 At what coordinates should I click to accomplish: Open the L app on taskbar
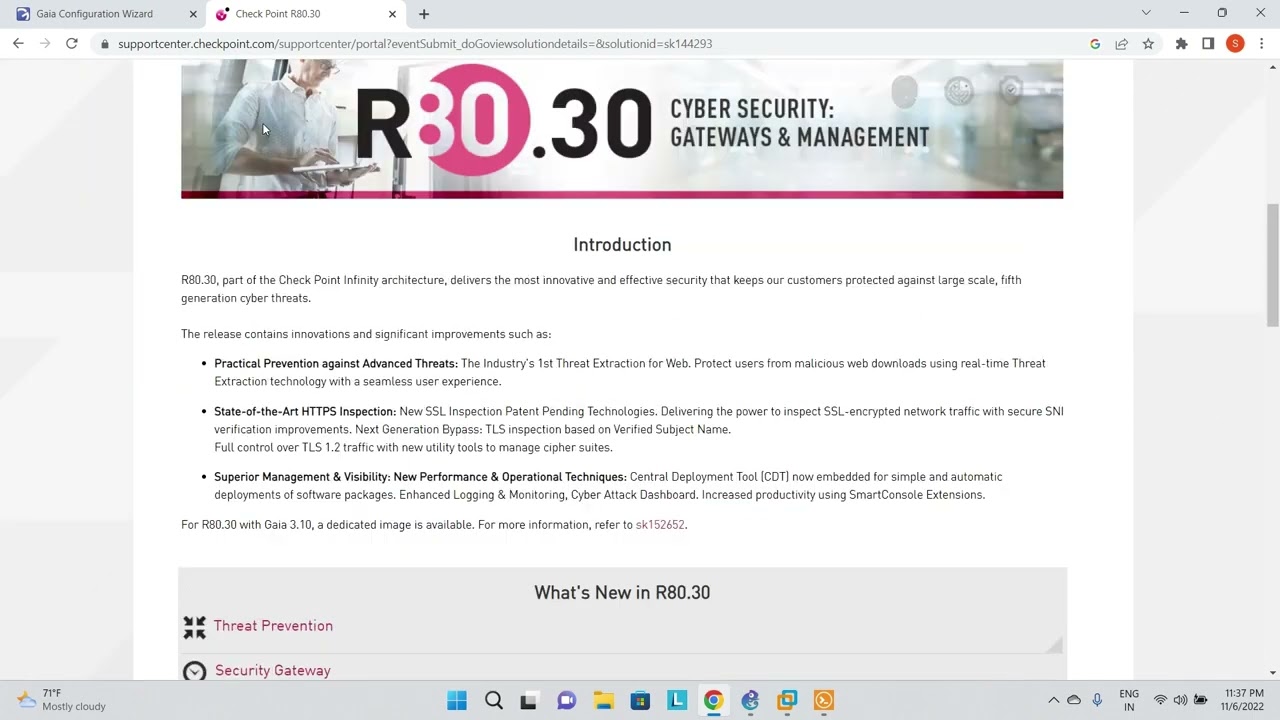click(x=677, y=701)
